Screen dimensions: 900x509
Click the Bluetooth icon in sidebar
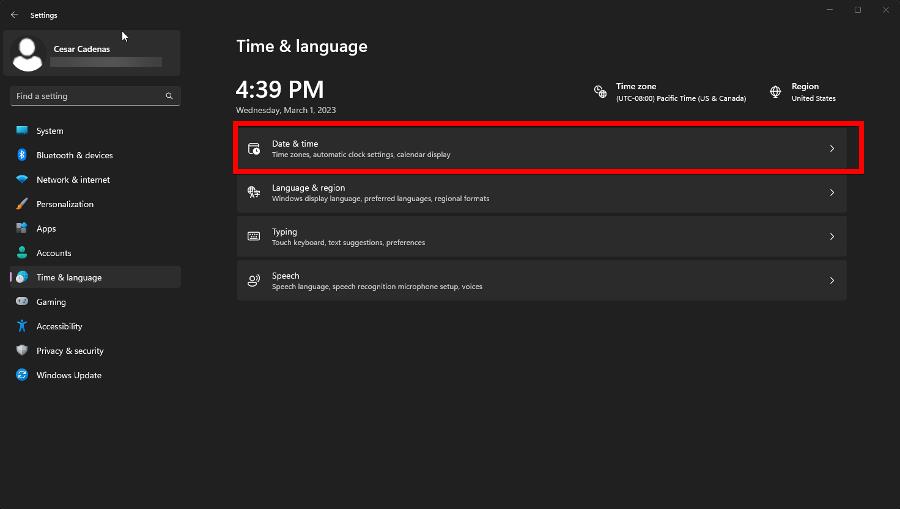coord(22,154)
